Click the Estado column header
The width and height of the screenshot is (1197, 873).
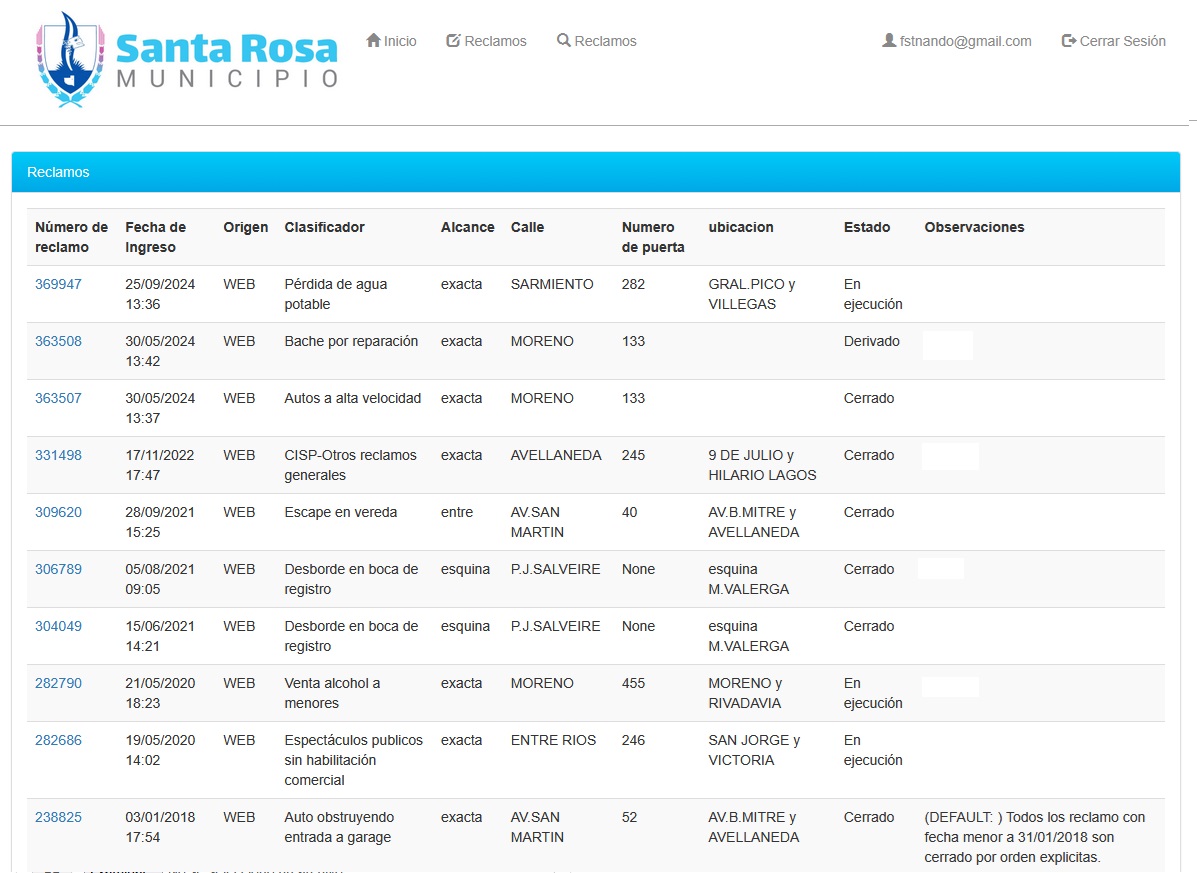pyautogui.click(x=866, y=227)
